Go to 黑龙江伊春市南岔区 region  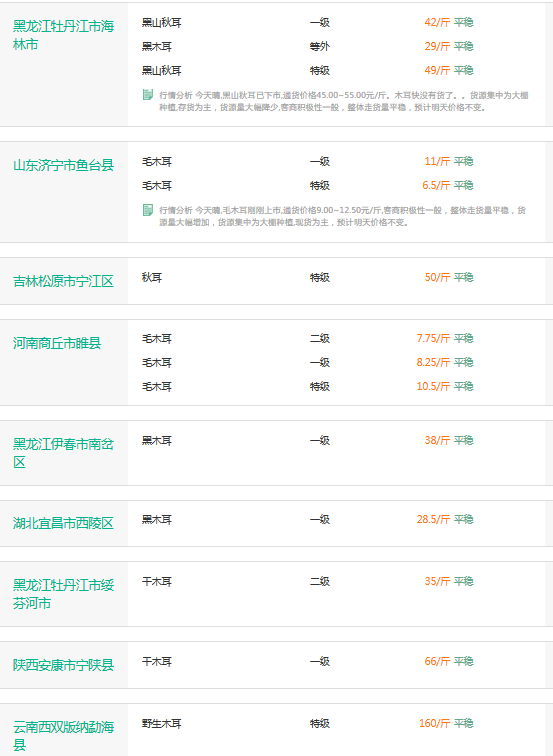63,453
